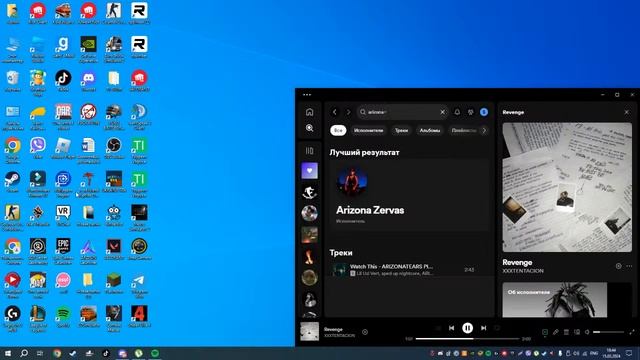Viewport: 640px width, 360px height.
Task: Open Windows taskbar search
Action: pyautogui.click(x=24, y=353)
